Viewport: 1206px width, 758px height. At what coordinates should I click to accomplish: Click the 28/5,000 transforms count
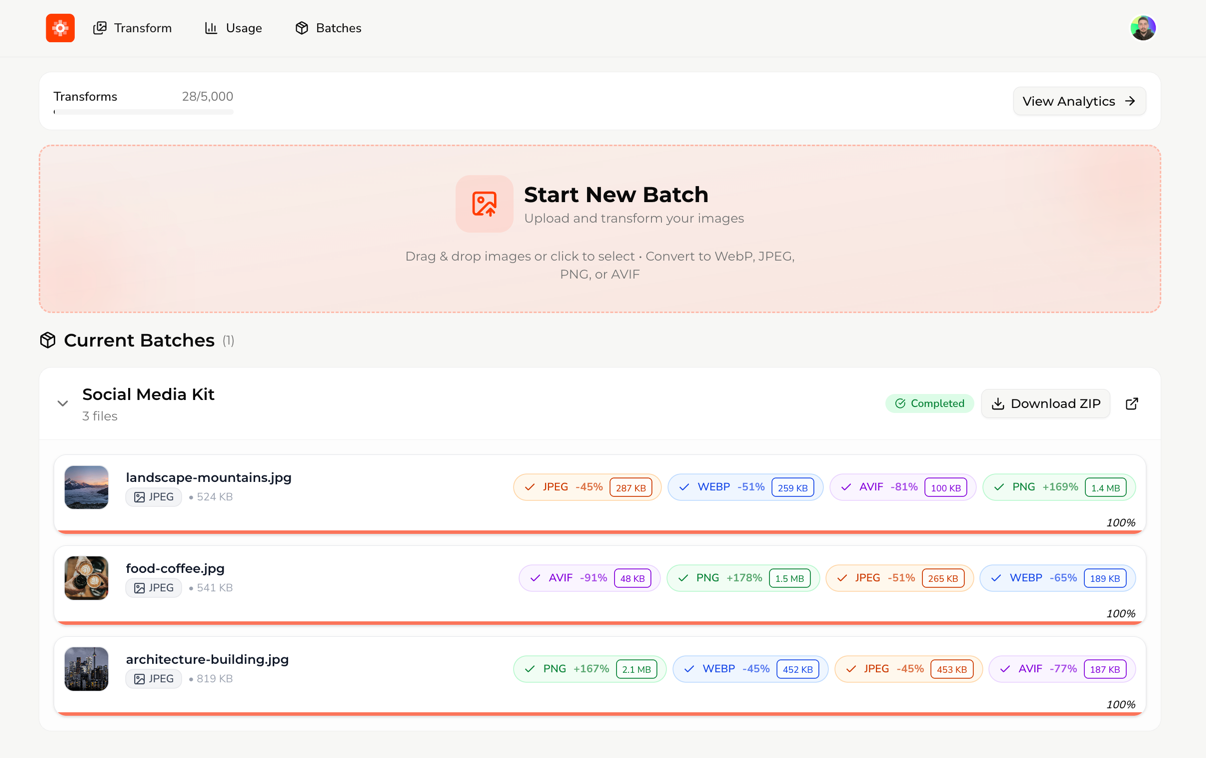point(207,97)
